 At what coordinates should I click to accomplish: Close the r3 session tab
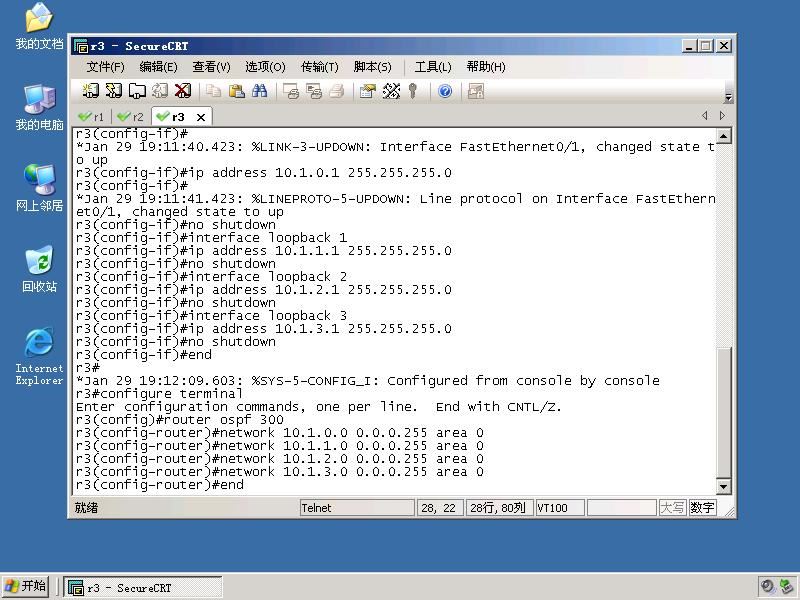(x=201, y=117)
